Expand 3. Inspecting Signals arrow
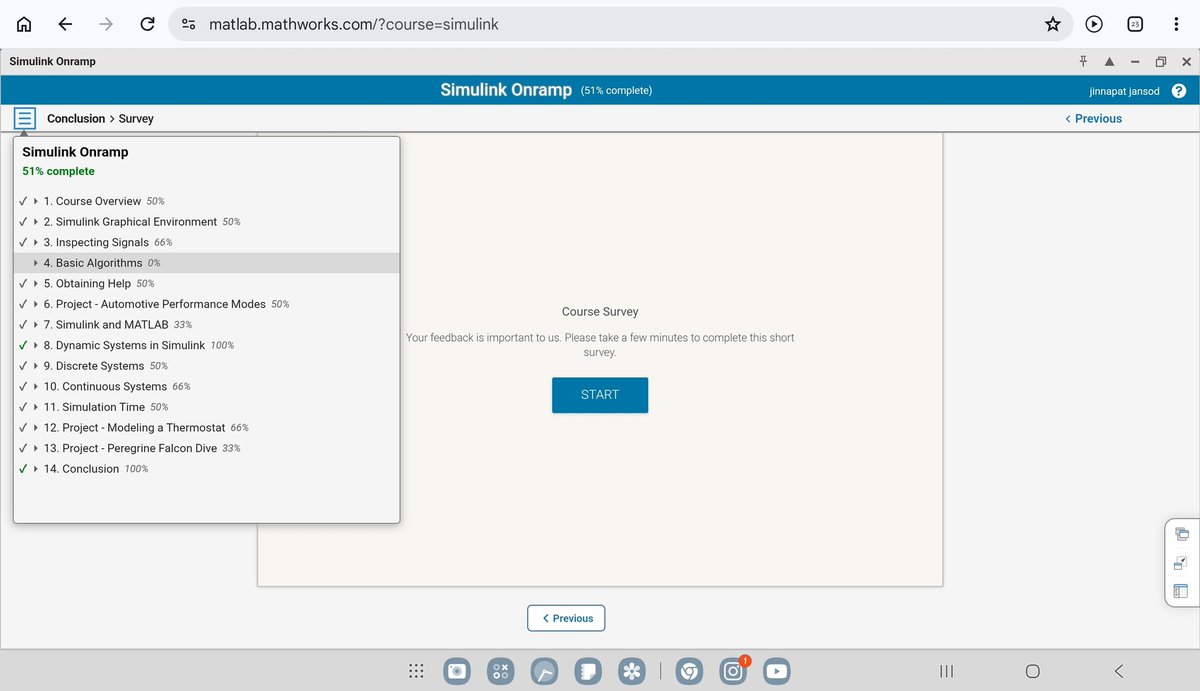 (36, 242)
